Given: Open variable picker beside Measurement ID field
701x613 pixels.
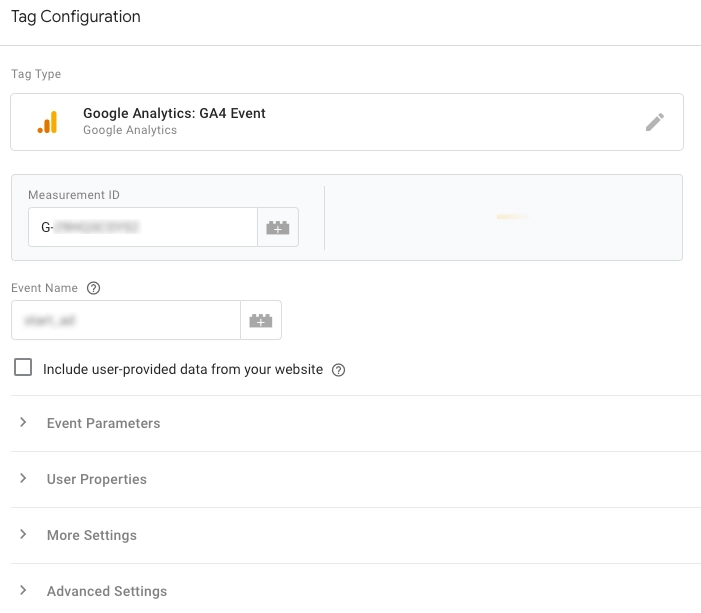Looking at the screenshot, I should pos(277,227).
